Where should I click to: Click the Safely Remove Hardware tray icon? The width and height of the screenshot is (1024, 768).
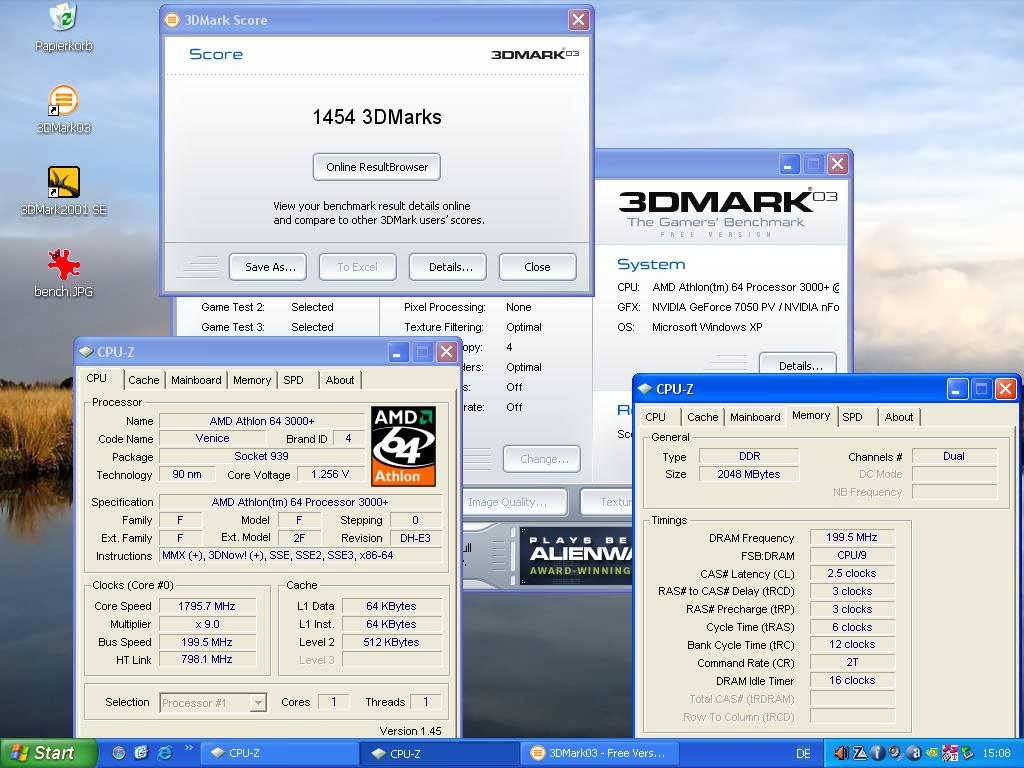point(968,753)
